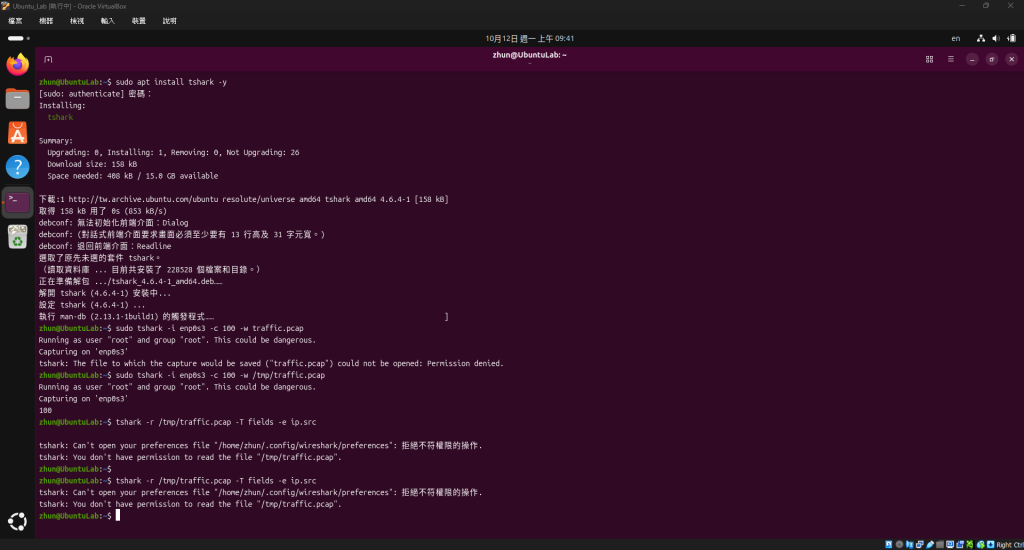Click the 'Right Ctrl' host key label
This screenshot has height=550, width=1024.
[1010, 545]
